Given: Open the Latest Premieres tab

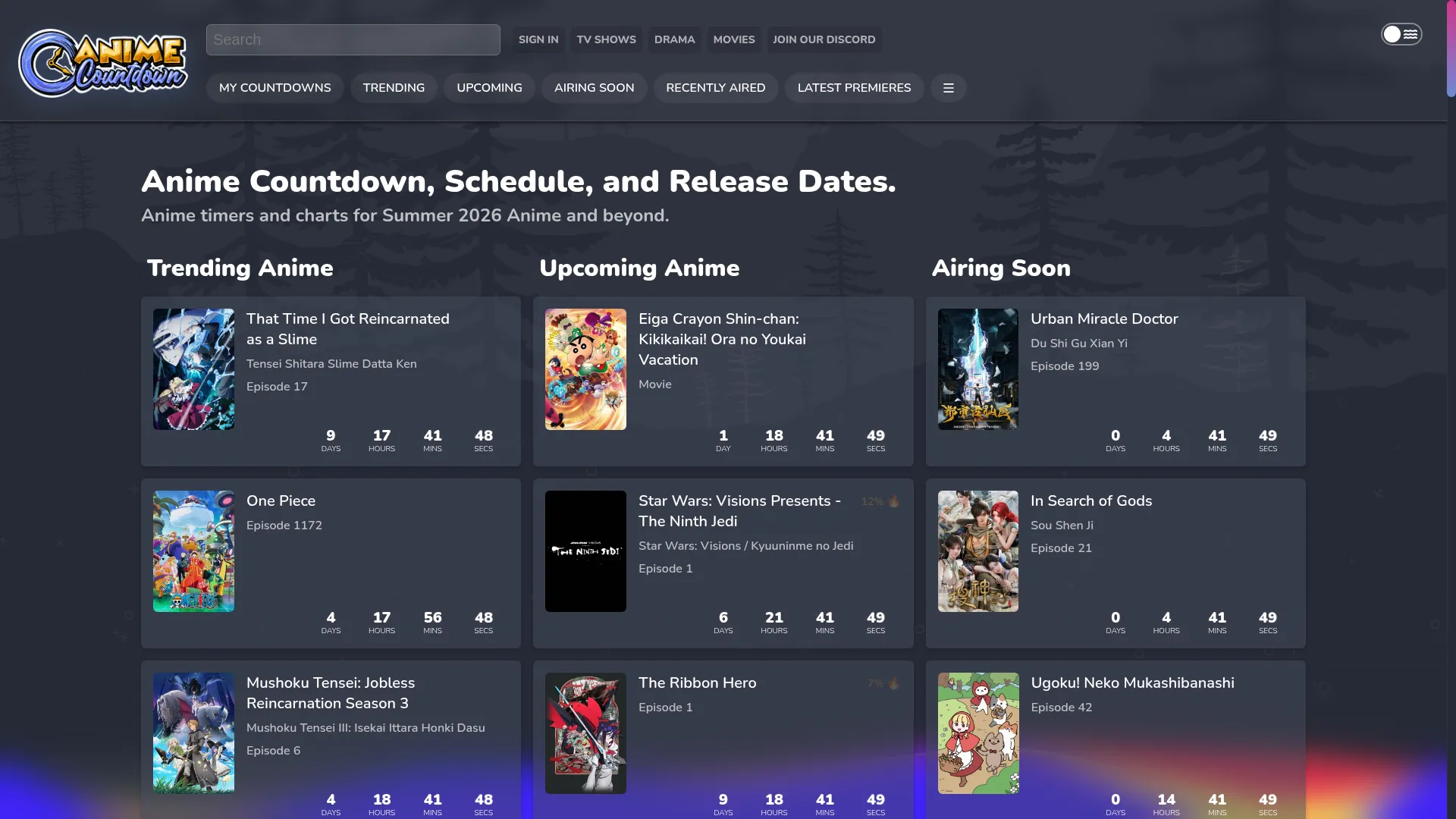Looking at the screenshot, I should [854, 88].
